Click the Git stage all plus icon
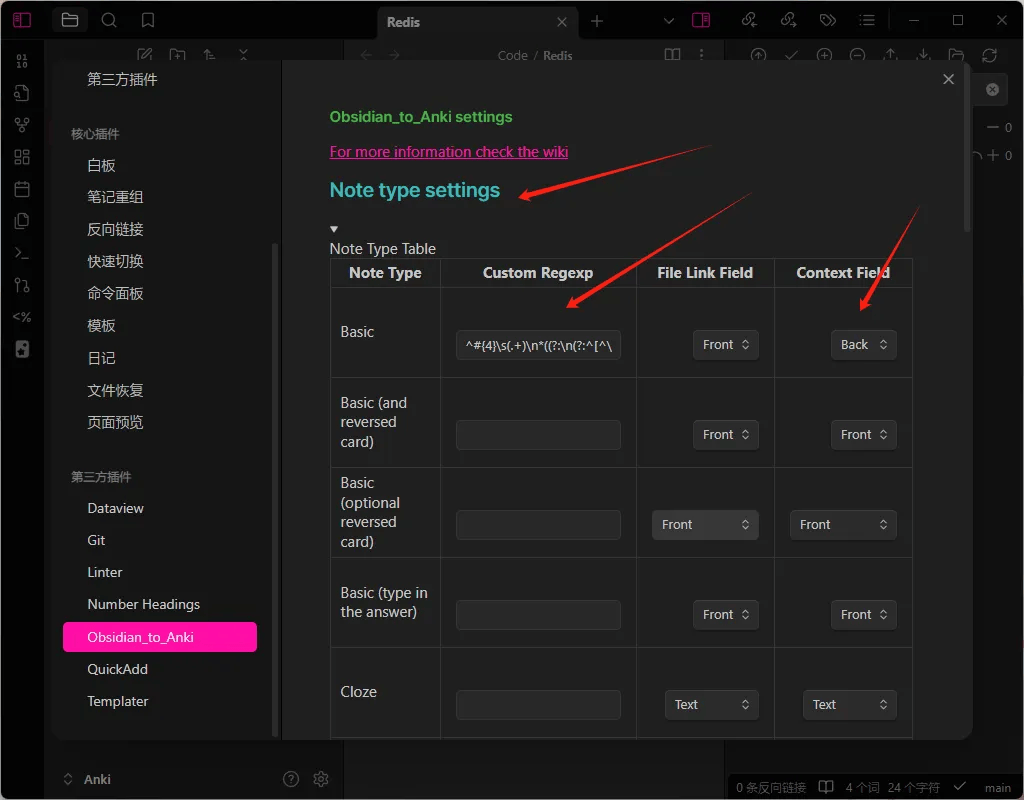The image size is (1024, 800). click(x=824, y=56)
